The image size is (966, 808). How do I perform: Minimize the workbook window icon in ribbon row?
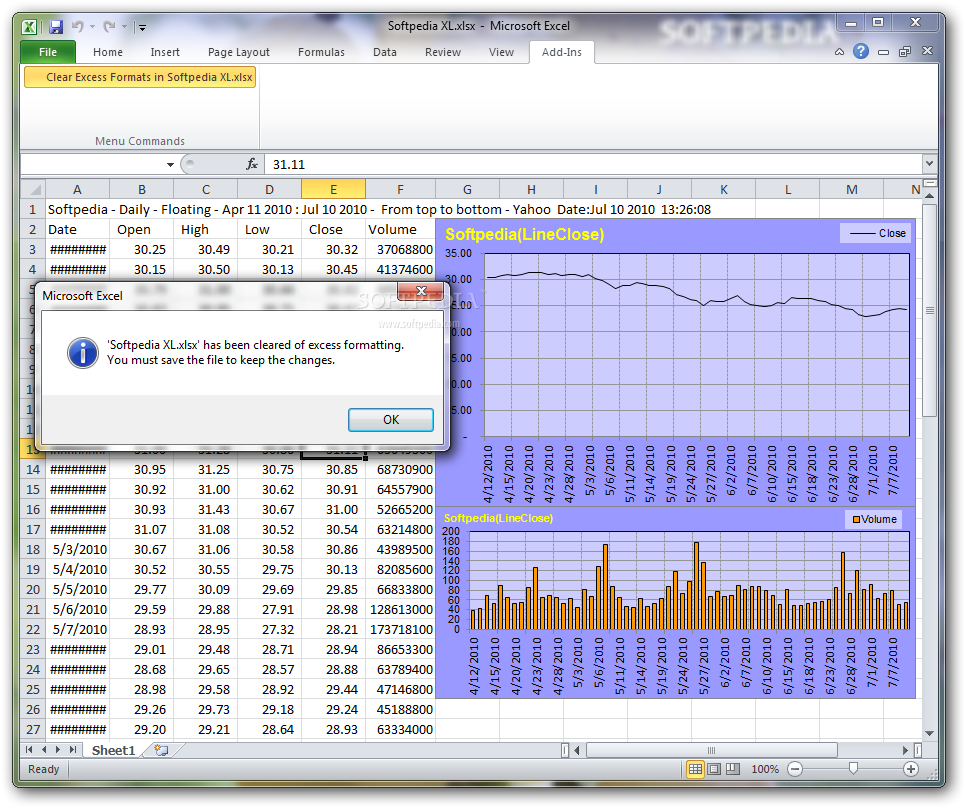883,52
